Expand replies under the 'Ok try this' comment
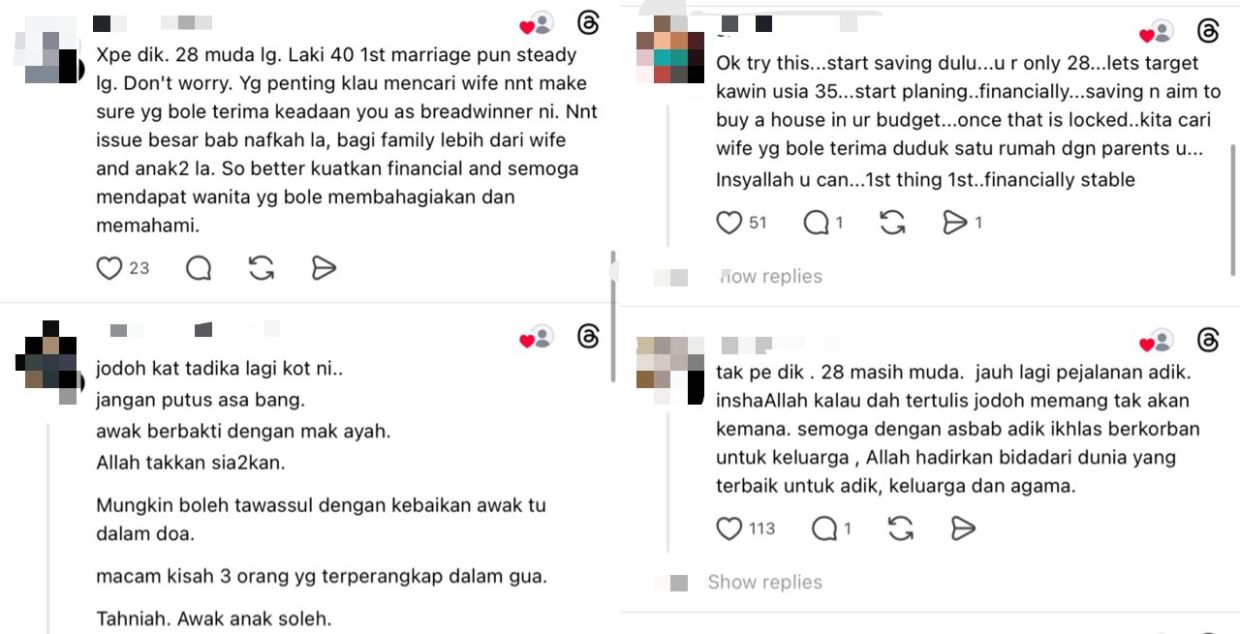This screenshot has height=634, width=1240. pos(771,277)
